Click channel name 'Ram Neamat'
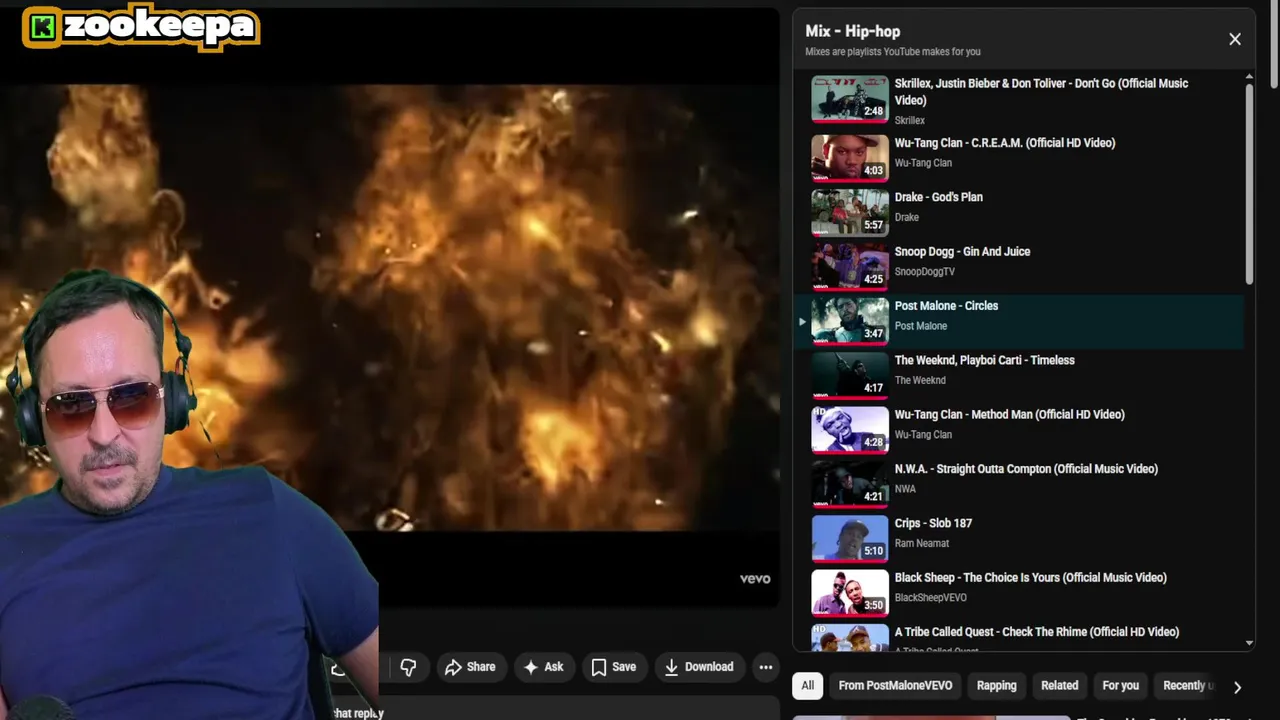1280x720 pixels. click(922, 543)
